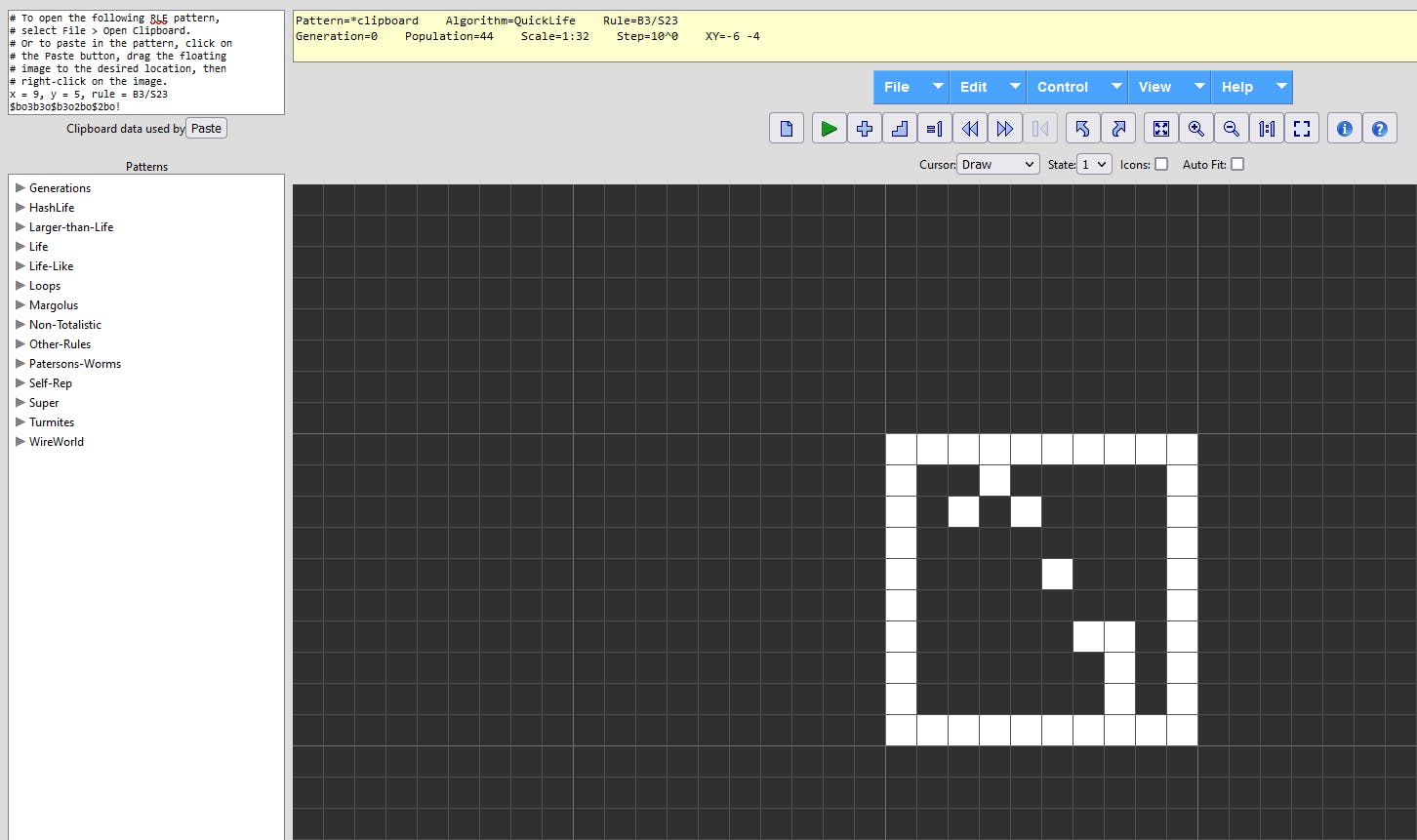Enable the Icons checkbox
This screenshot has height=840, width=1417.
tap(1161, 165)
